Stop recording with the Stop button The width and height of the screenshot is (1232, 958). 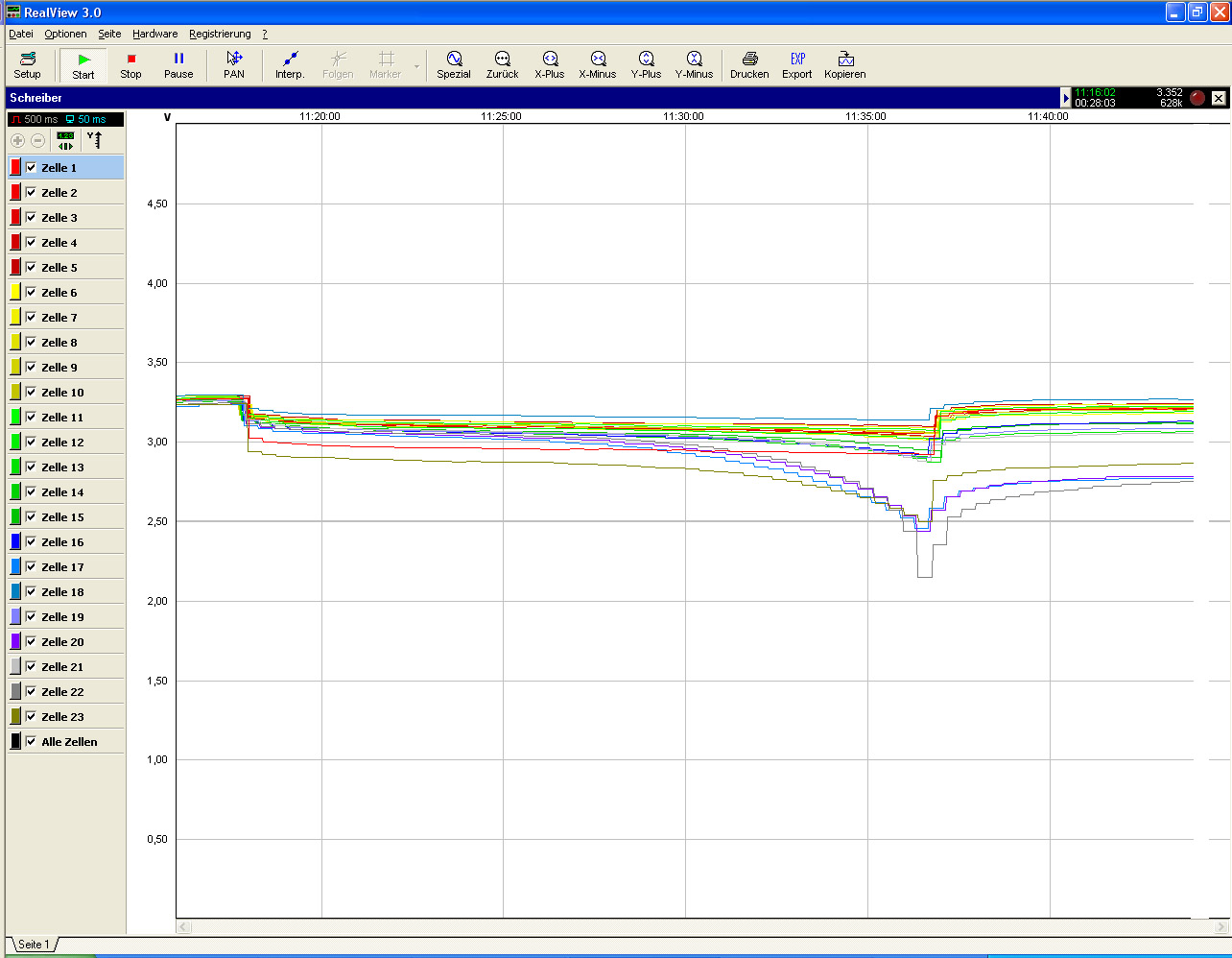(x=131, y=64)
